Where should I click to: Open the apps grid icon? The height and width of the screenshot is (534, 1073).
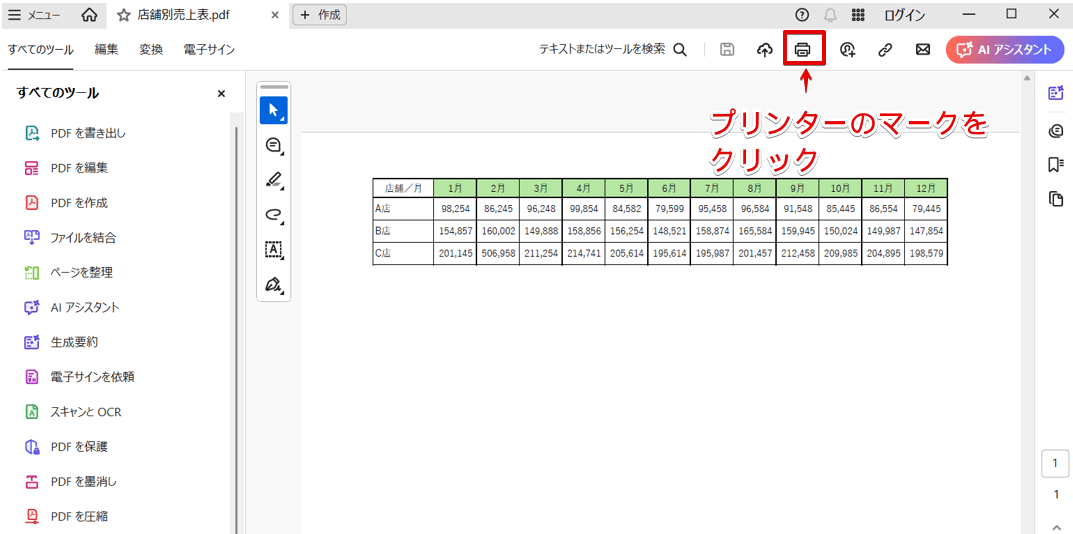click(x=859, y=15)
